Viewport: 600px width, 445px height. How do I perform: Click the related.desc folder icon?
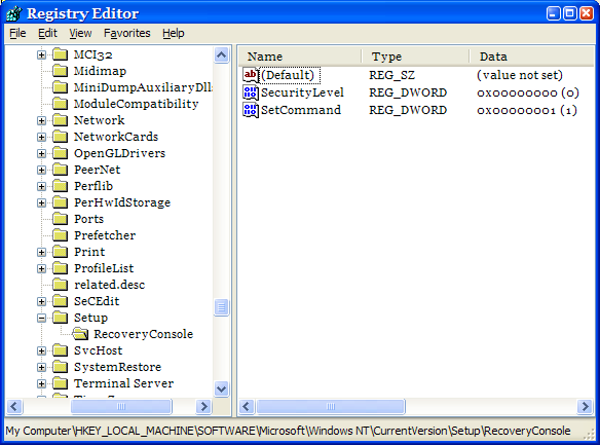pyautogui.click(x=60, y=285)
